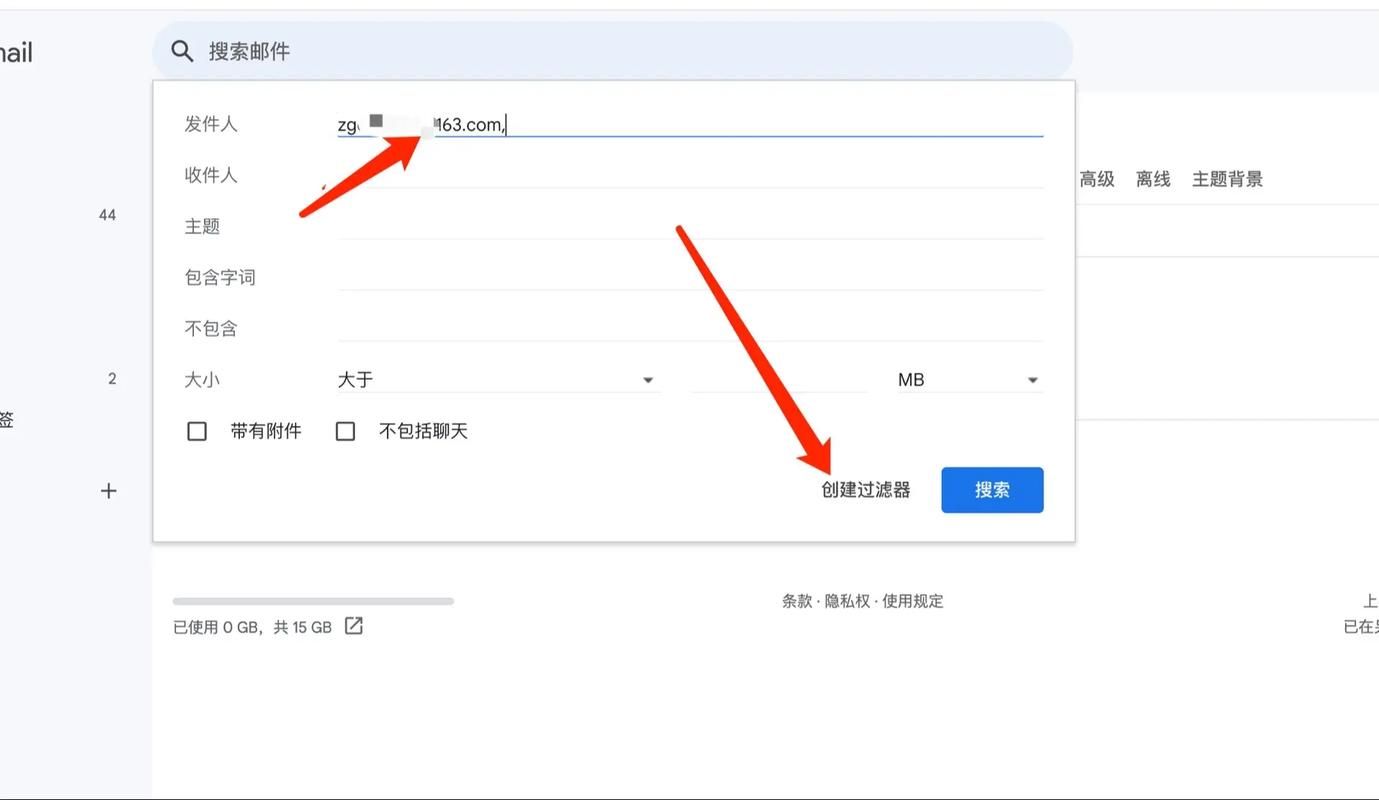Screen dimensions: 1379x800
Task: Click the size value input field
Action: (x=778, y=380)
